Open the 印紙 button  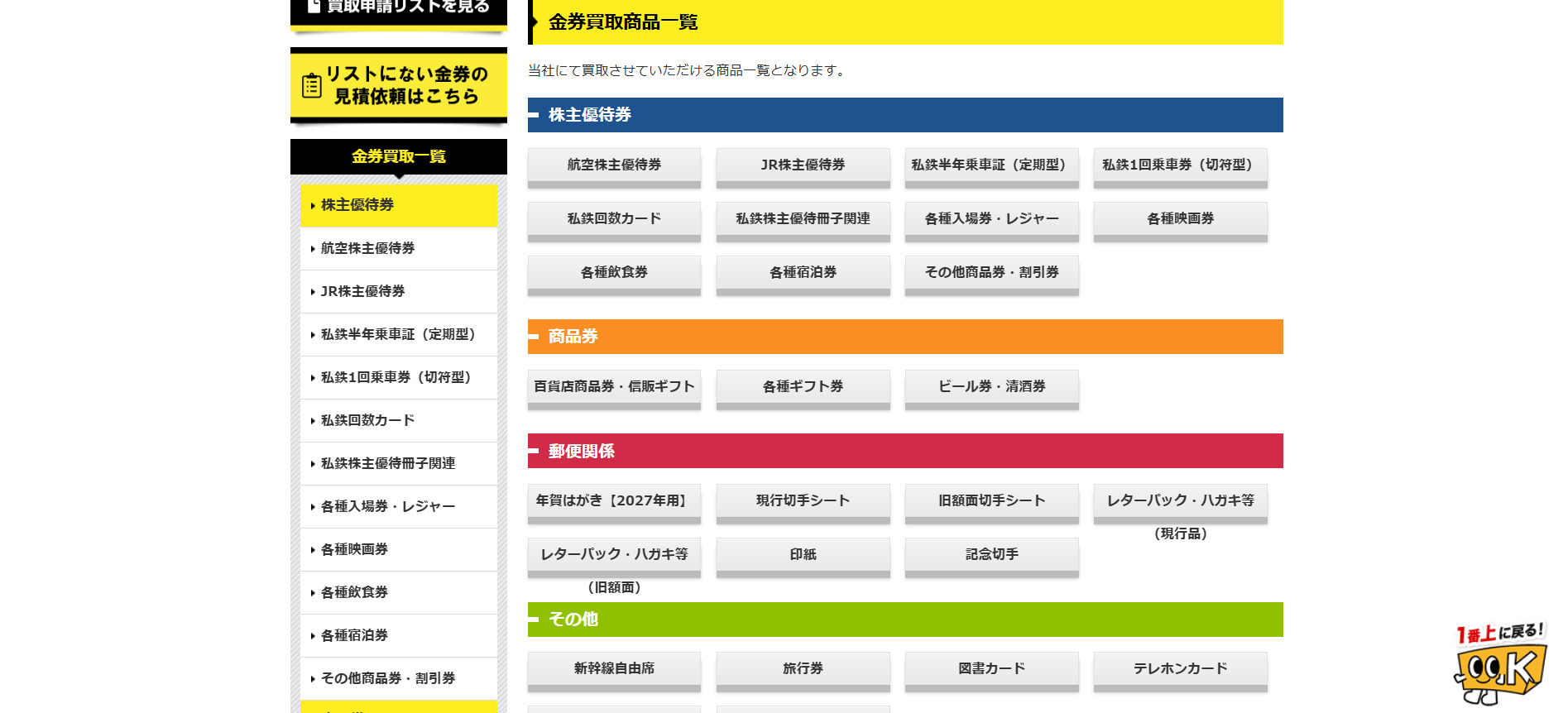[x=803, y=557]
